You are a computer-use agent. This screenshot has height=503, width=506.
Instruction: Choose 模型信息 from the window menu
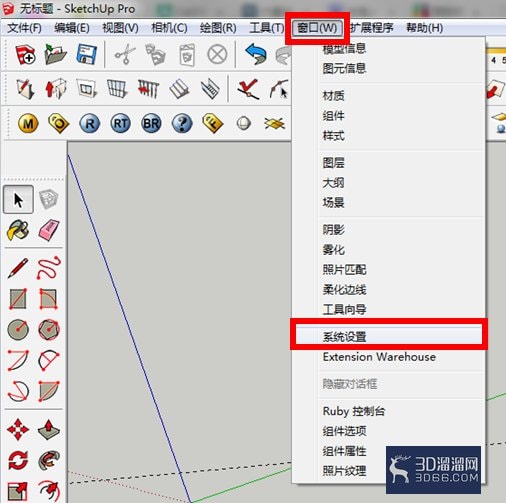tap(344, 49)
